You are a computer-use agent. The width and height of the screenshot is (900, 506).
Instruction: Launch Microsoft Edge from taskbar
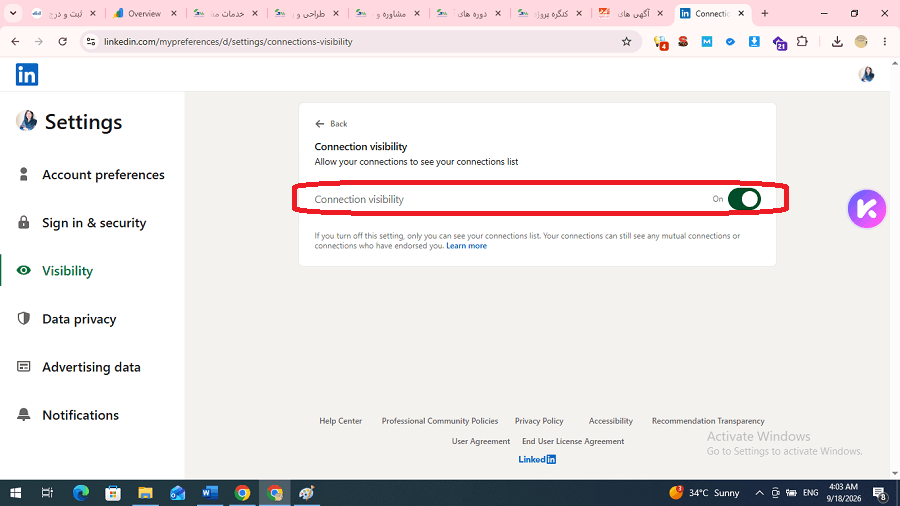(81, 493)
